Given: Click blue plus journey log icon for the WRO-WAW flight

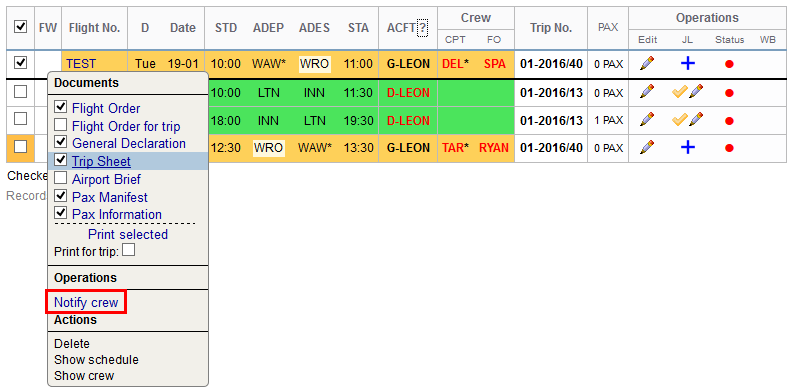Looking at the screenshot, I should (688, 148).
